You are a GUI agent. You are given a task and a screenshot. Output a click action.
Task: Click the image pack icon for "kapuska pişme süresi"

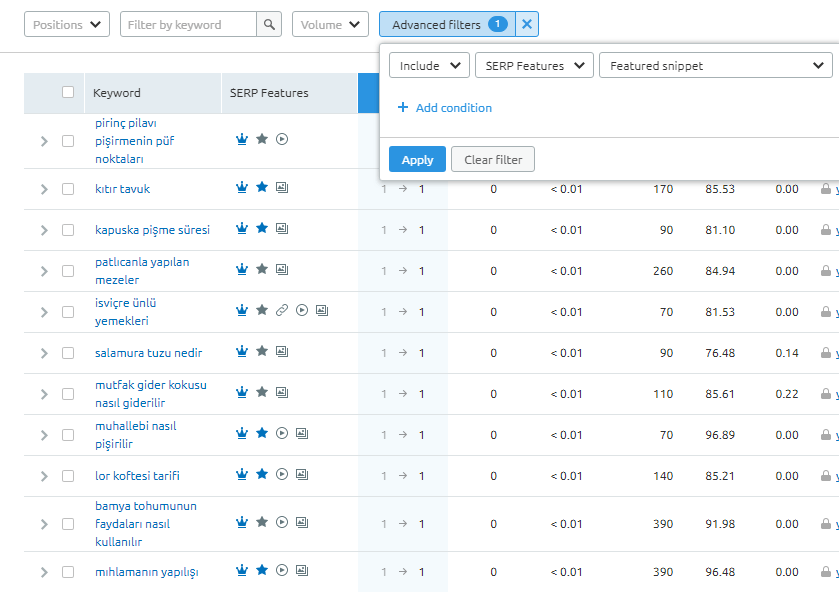(x=281, y=228)
